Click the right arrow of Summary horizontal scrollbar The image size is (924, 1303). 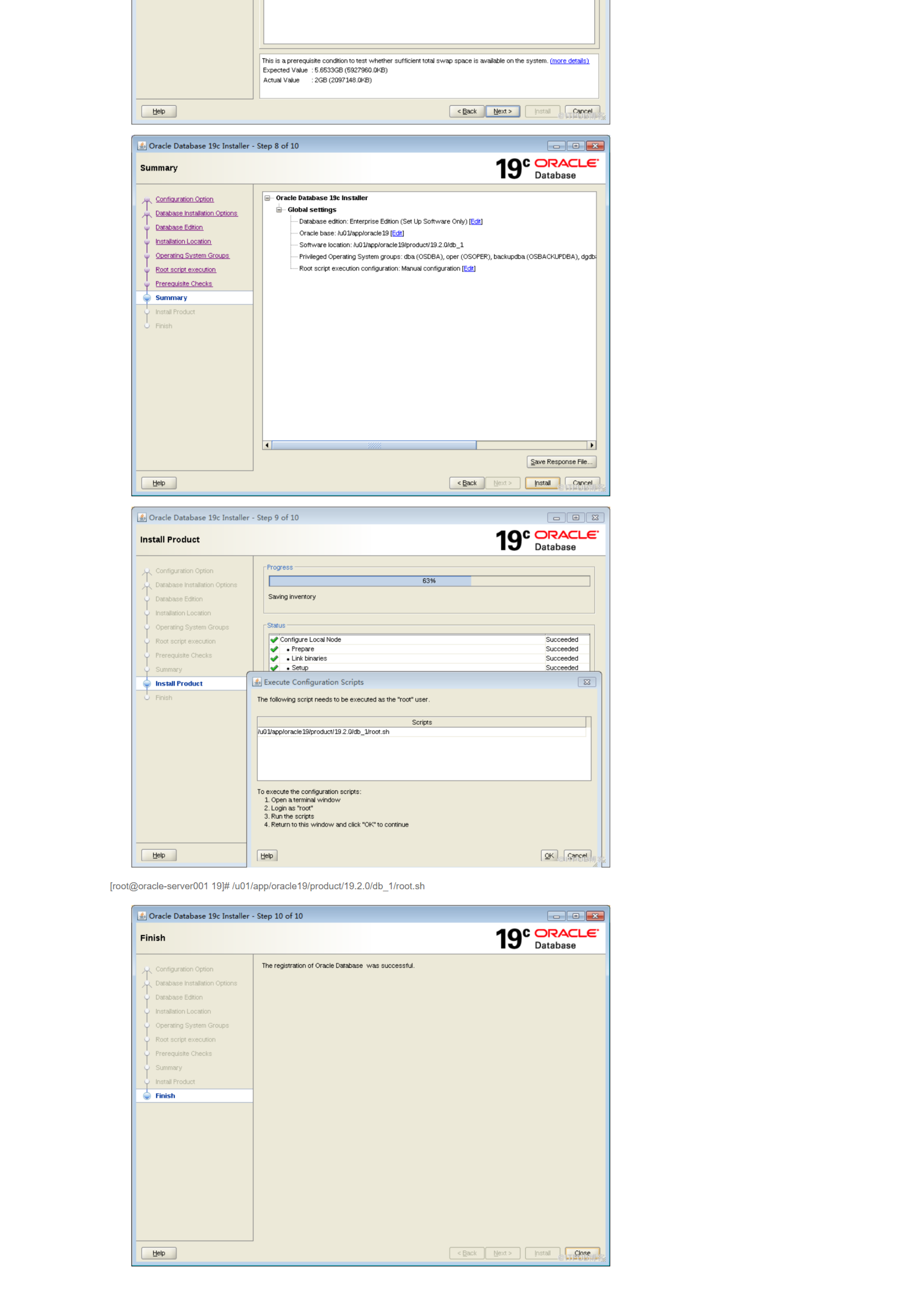592,445
